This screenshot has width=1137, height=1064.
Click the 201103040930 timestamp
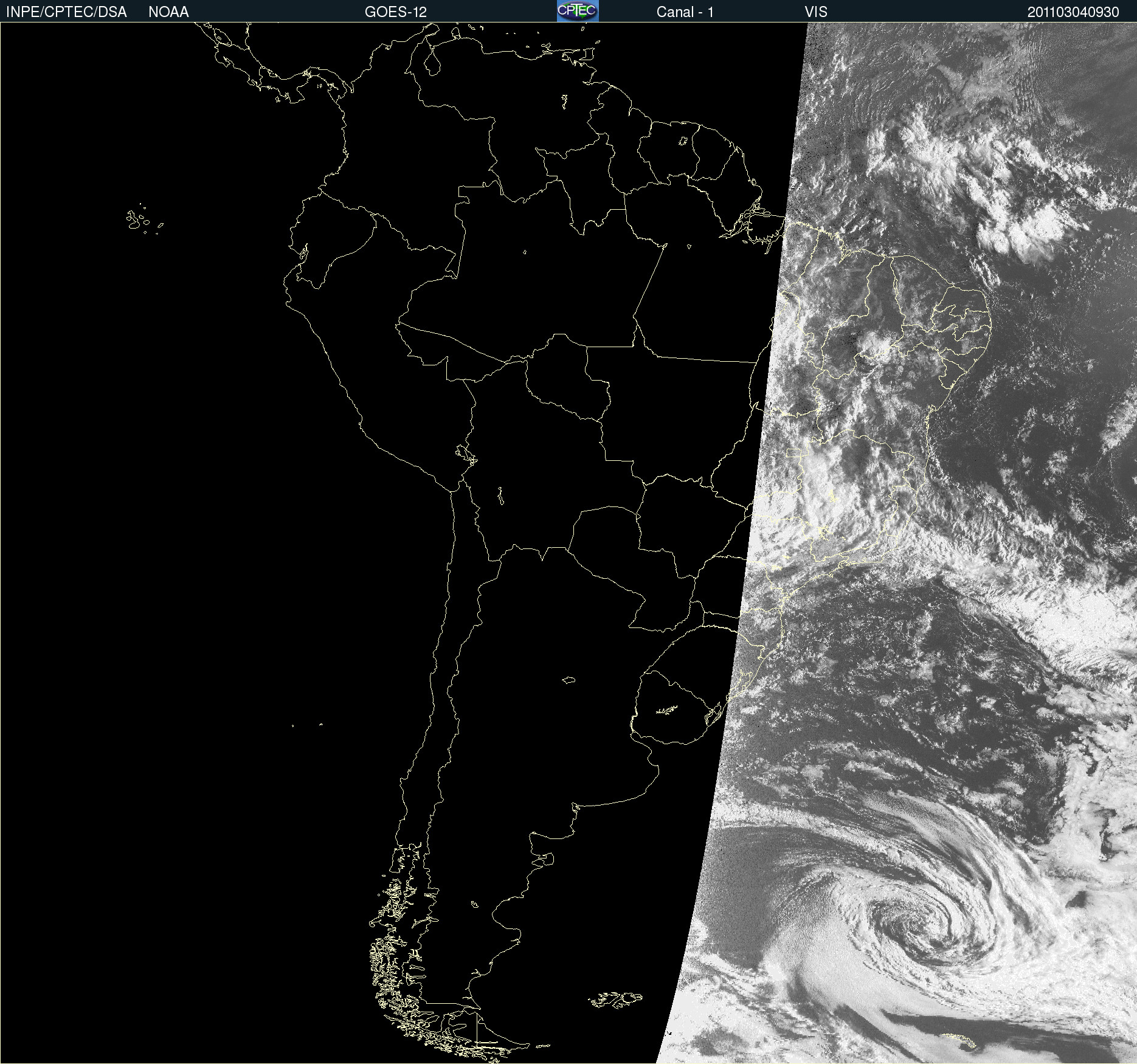click(x=1073, y=12)
